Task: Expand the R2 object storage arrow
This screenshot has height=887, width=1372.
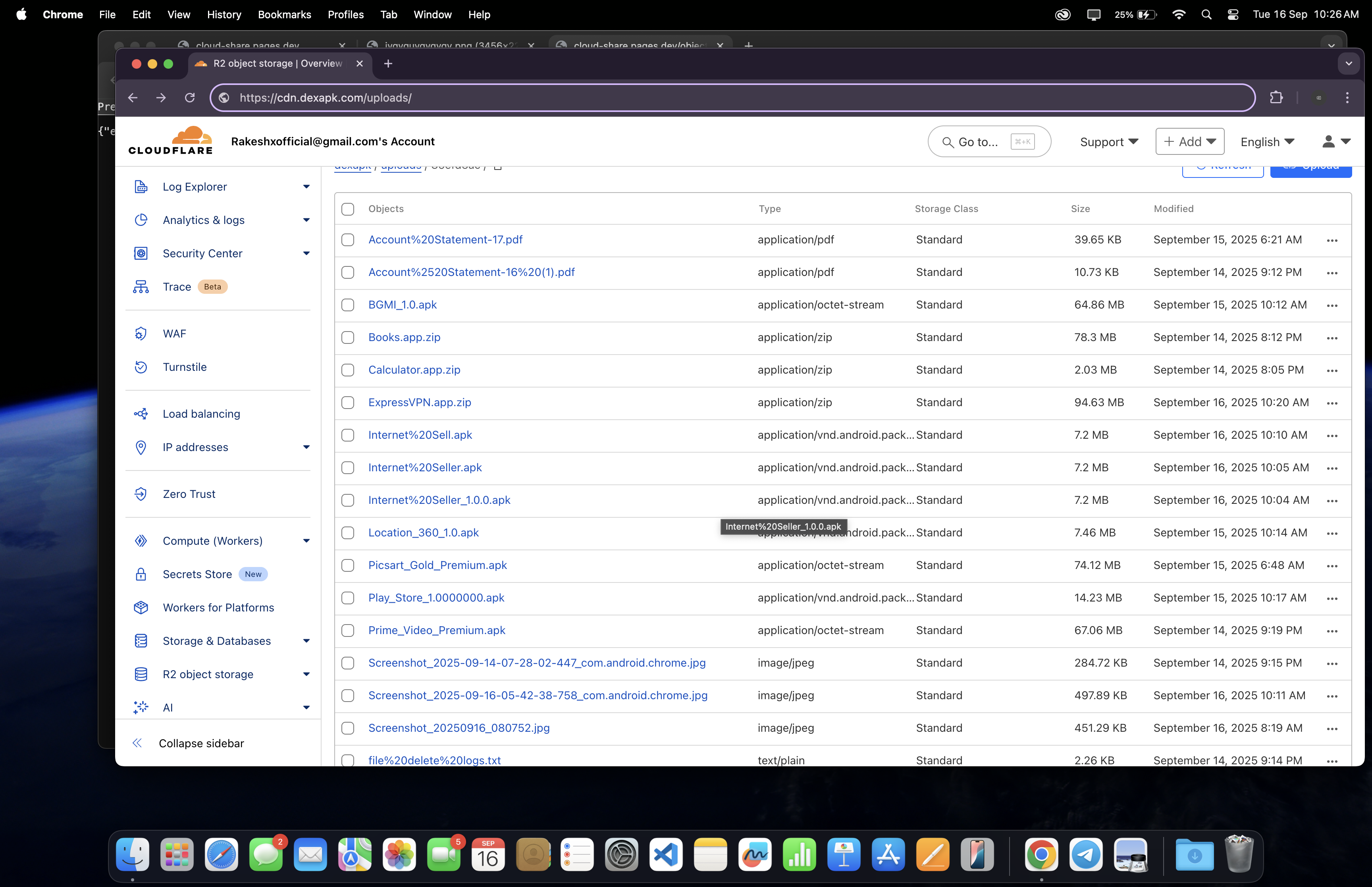Action: tap(306, 675)
